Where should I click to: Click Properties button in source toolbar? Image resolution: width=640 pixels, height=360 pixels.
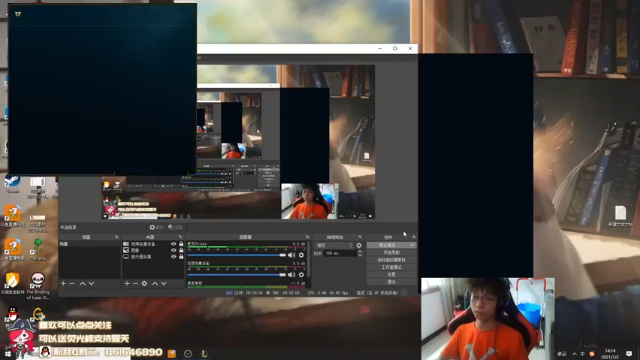point(156,227)
